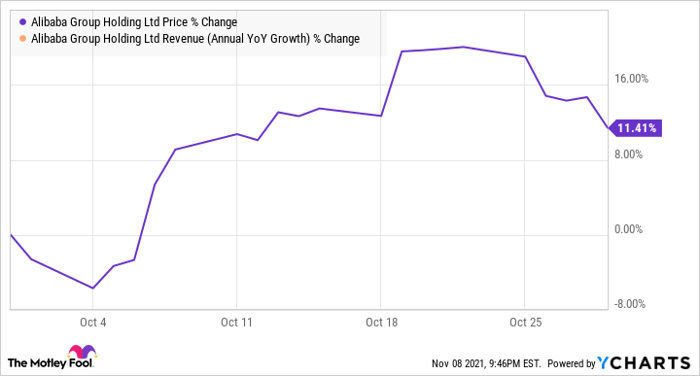Screen dimensions: 700x376
Task: Click the price line peak after Oct 18
Action: (463, 47)
